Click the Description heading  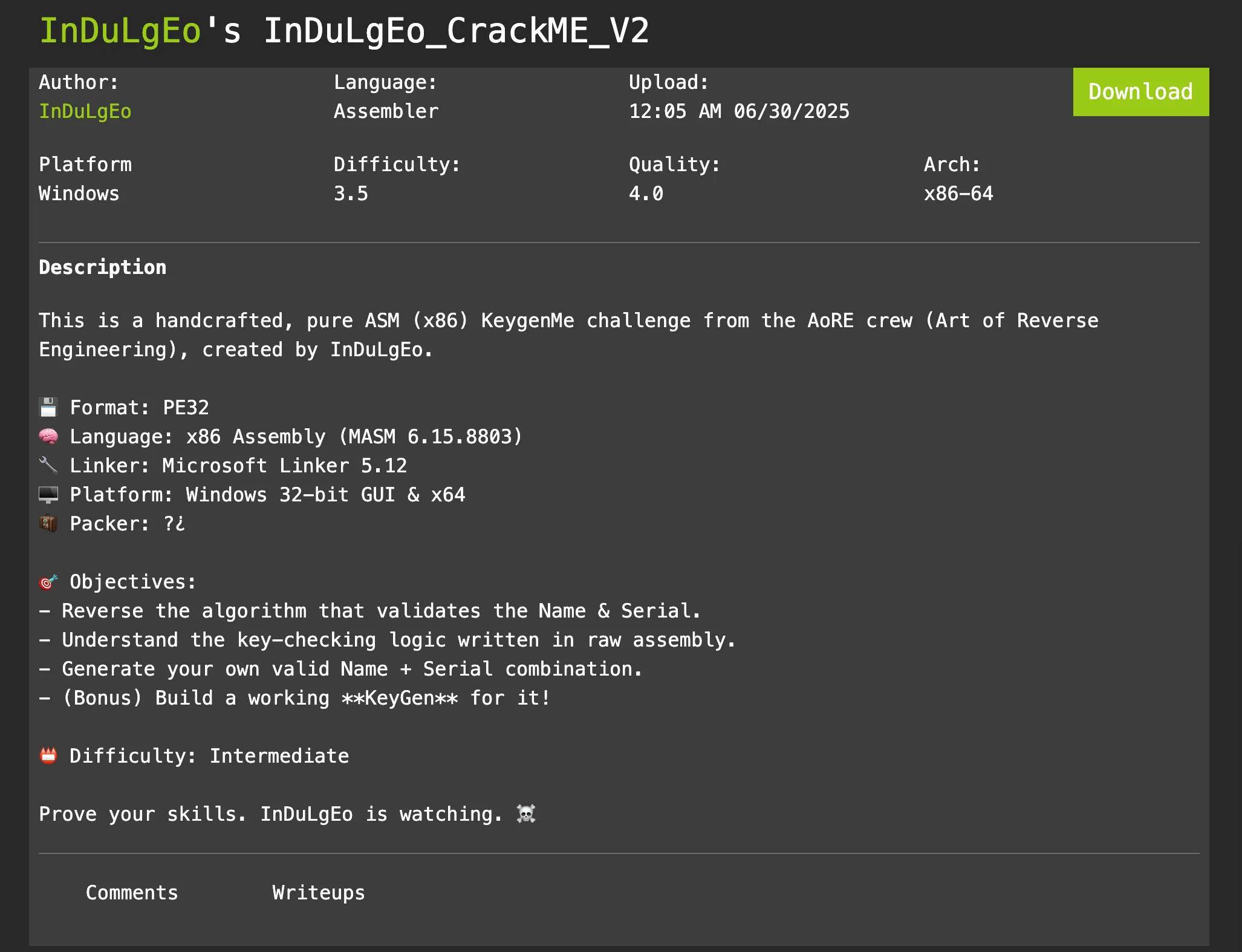click(103, 267)
